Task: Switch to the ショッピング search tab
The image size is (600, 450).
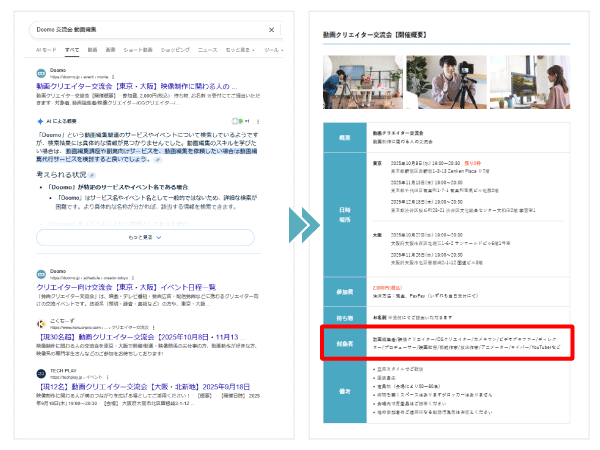Action: click(176, 49)
